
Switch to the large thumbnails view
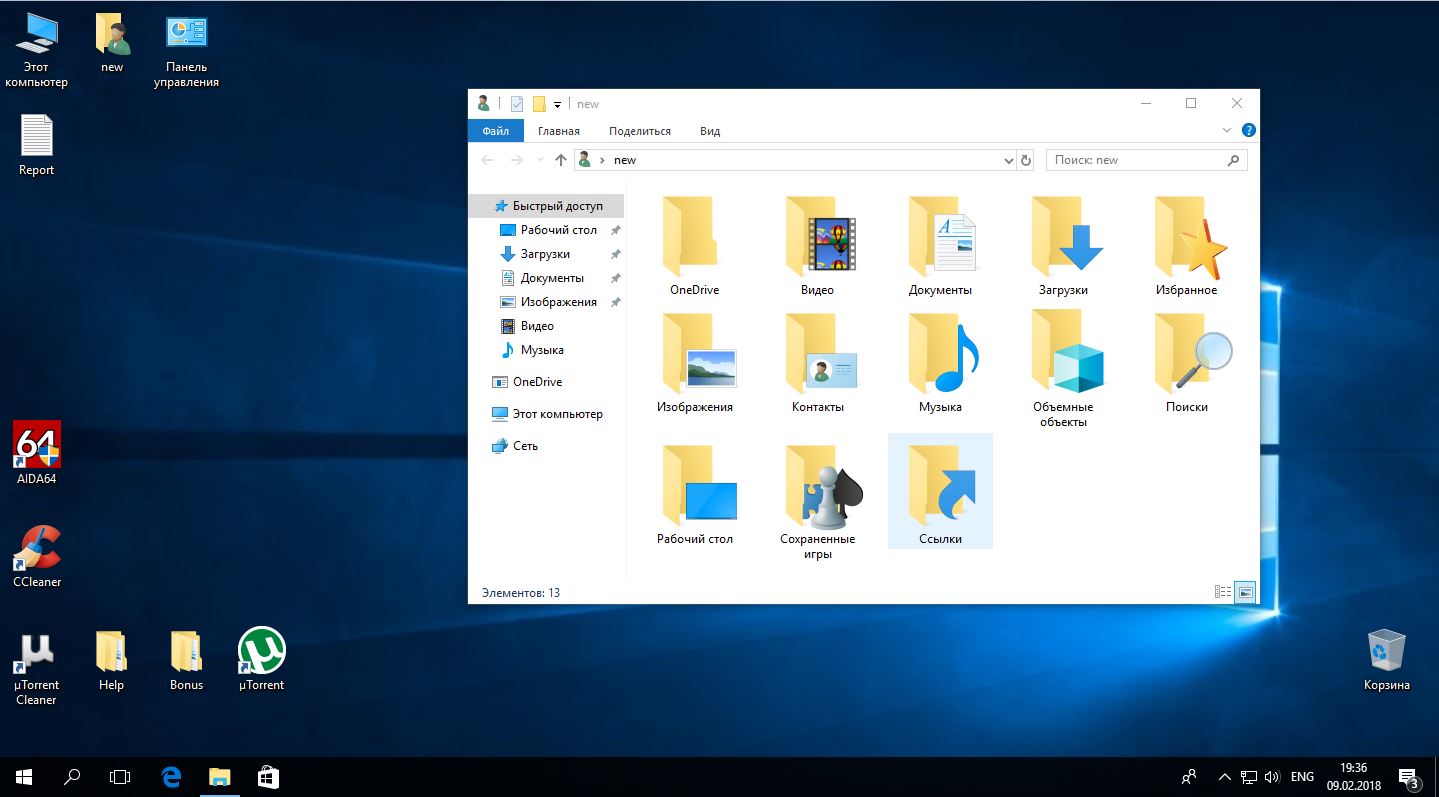point(1245,592)
